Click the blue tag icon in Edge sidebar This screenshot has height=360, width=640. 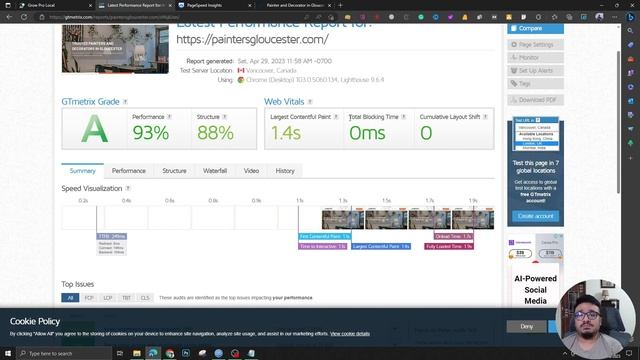click(x=631, y=44)
